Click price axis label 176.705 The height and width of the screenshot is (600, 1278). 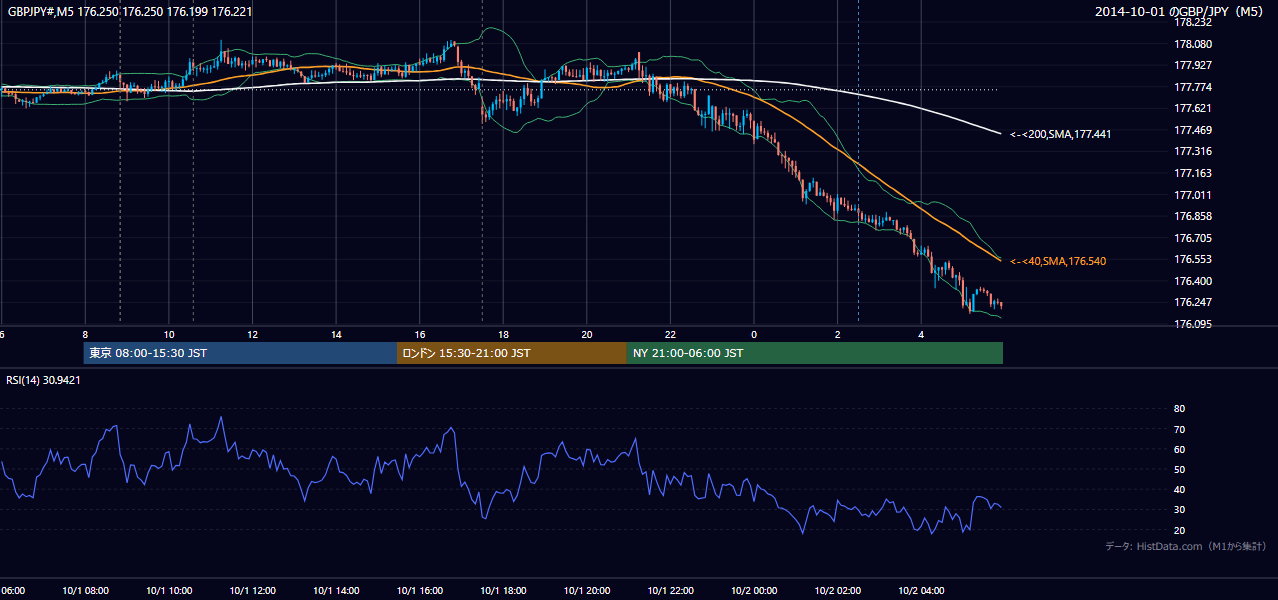(x=1193, y=238)
